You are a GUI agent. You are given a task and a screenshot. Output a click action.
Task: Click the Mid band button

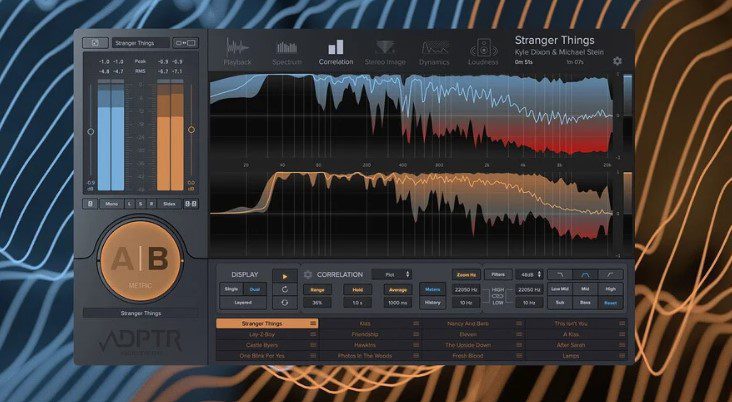point(585,289)
